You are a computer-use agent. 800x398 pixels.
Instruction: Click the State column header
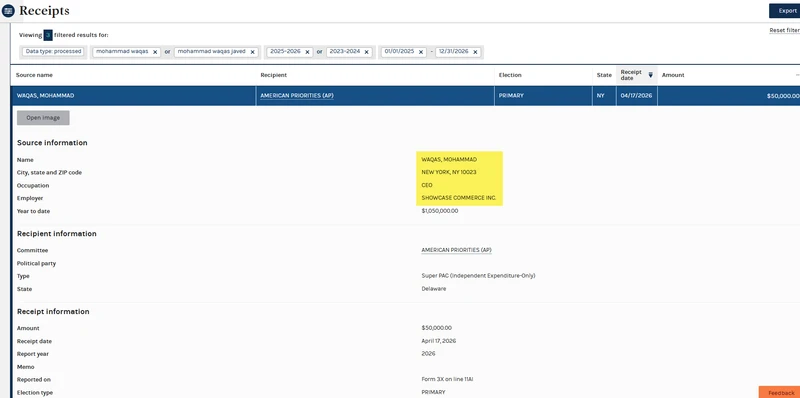pos(604,75)
